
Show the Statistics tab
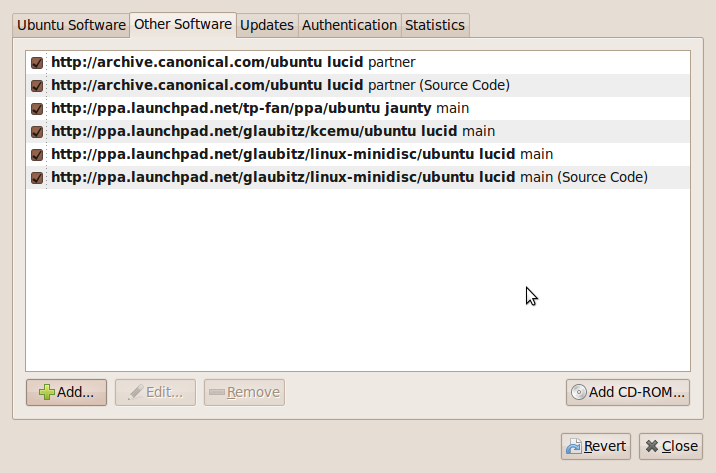tap(435, 25)
